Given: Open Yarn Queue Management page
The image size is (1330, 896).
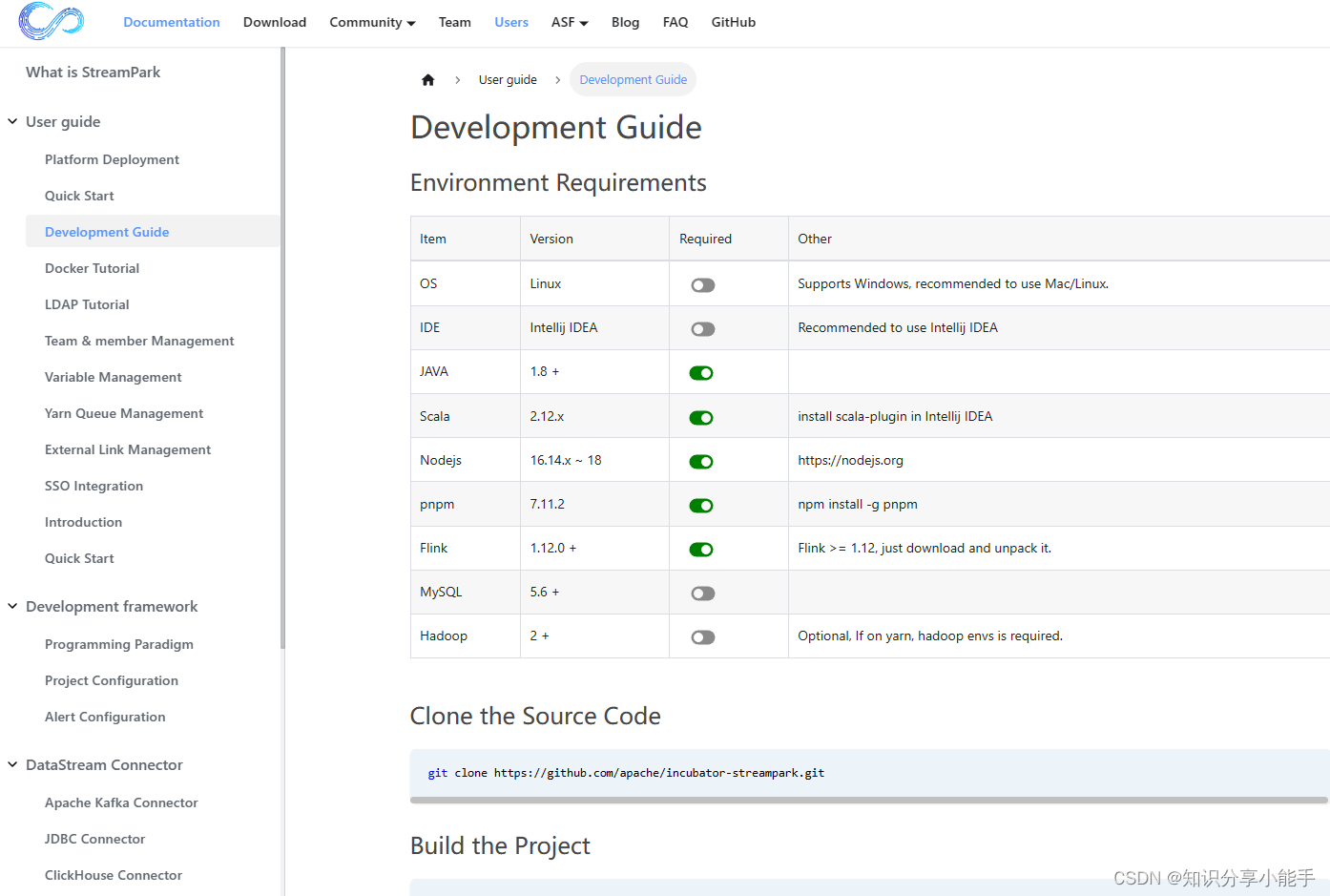Looking at the screenshot, I should coord(124,413).
